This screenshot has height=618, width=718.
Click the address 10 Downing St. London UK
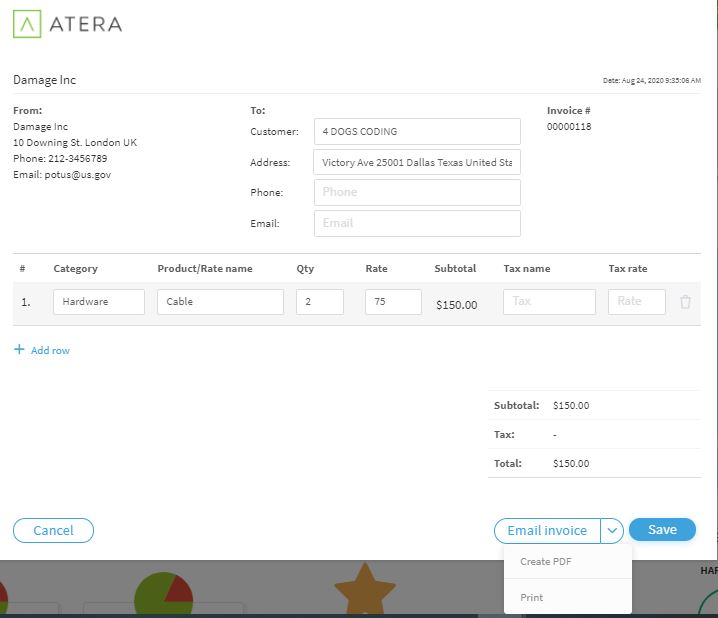coord(75,142)
